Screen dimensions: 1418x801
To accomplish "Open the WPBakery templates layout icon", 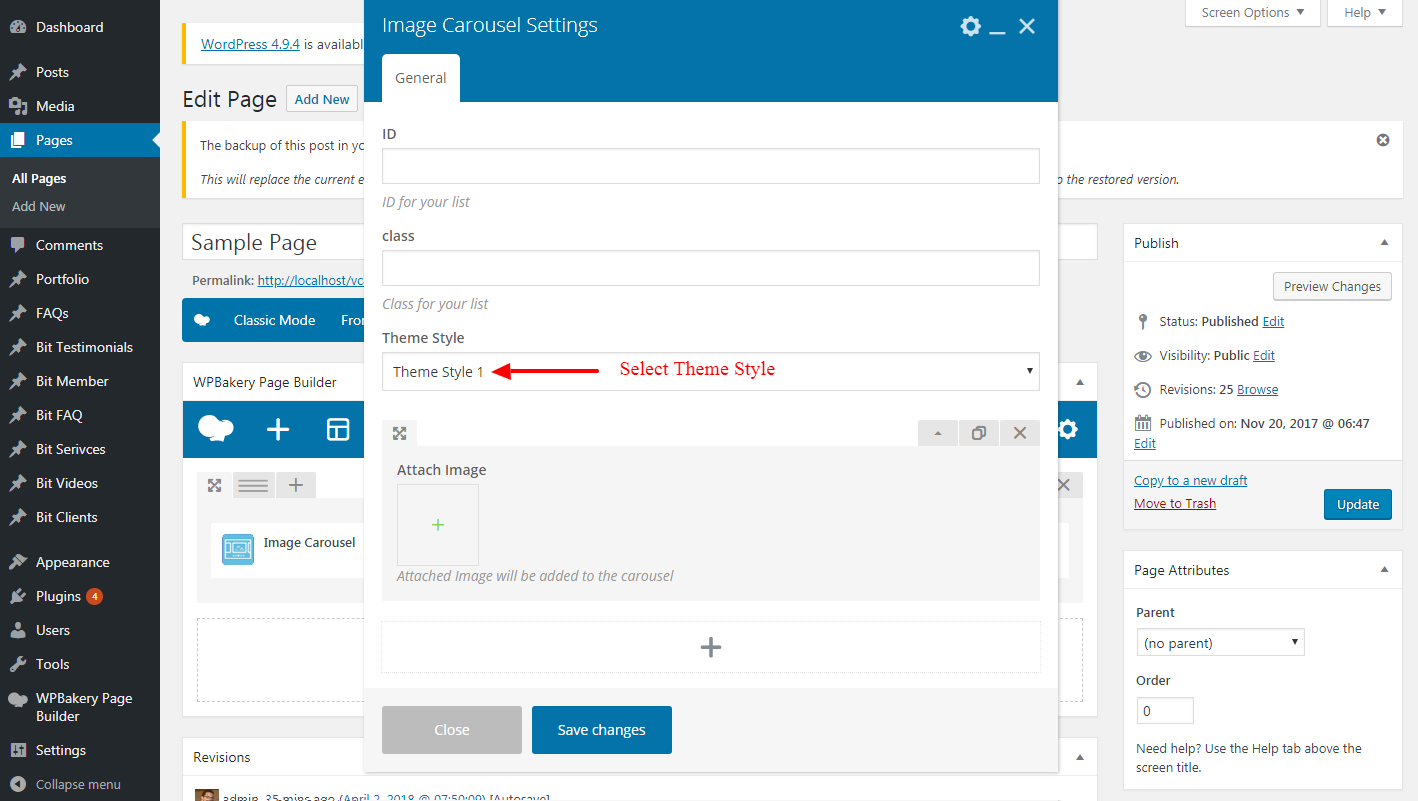I will click(x=338, y=429).
